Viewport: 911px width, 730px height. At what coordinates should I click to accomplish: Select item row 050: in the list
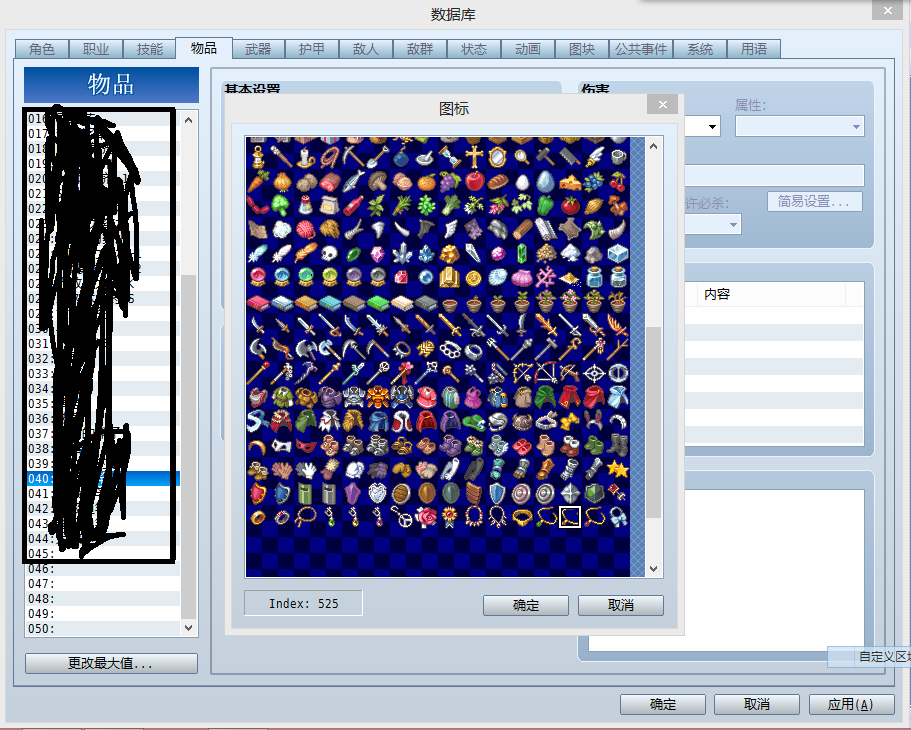pos(103,629)
